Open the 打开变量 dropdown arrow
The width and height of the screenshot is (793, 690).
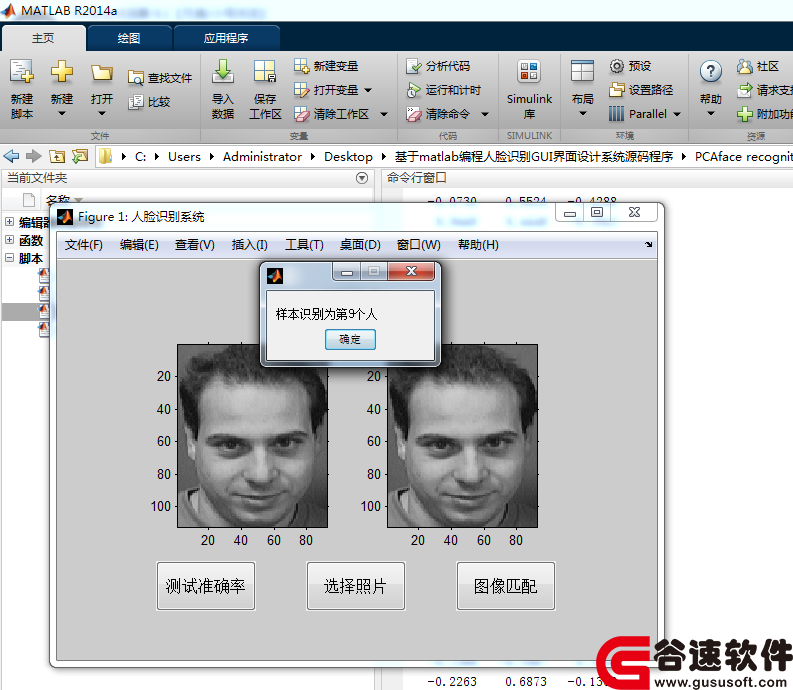tap(368, 91)
